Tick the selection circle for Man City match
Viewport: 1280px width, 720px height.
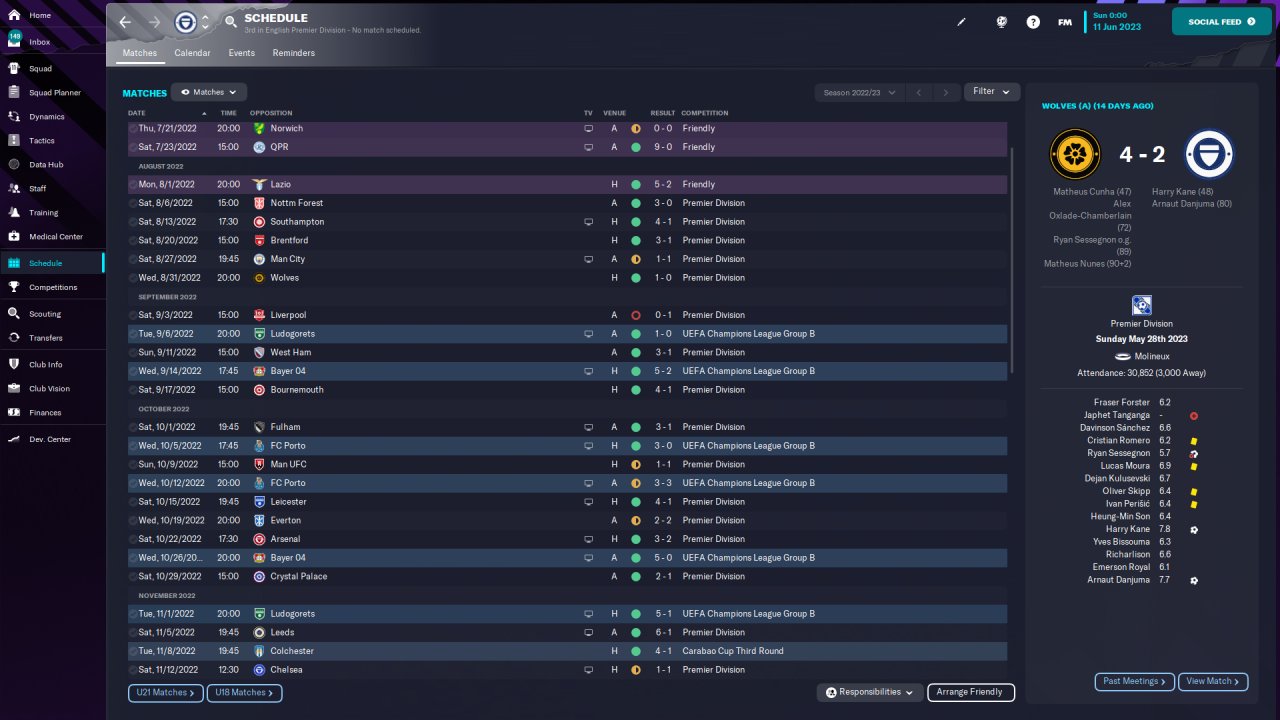tap(133, 259)
